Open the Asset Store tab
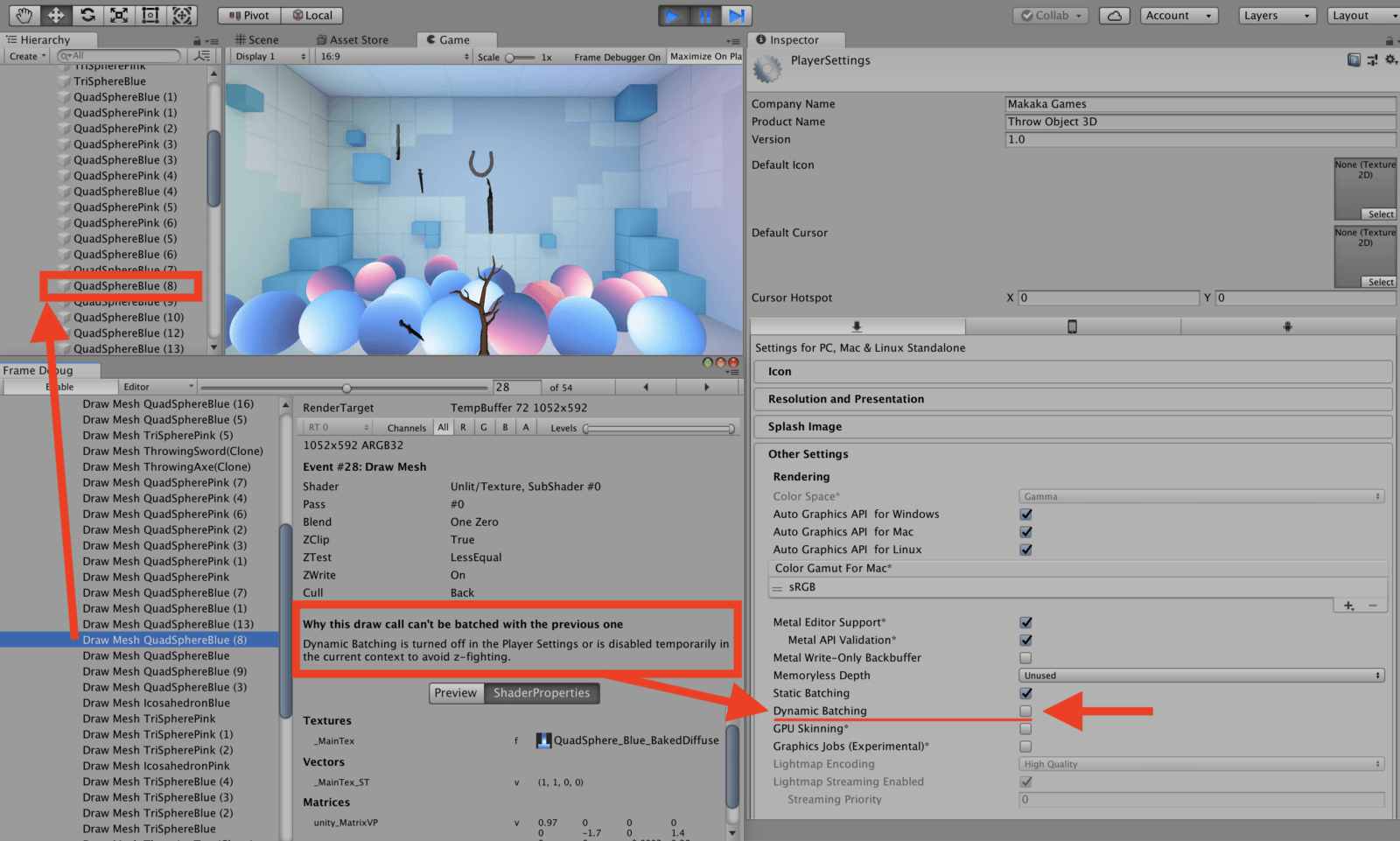 353,39
